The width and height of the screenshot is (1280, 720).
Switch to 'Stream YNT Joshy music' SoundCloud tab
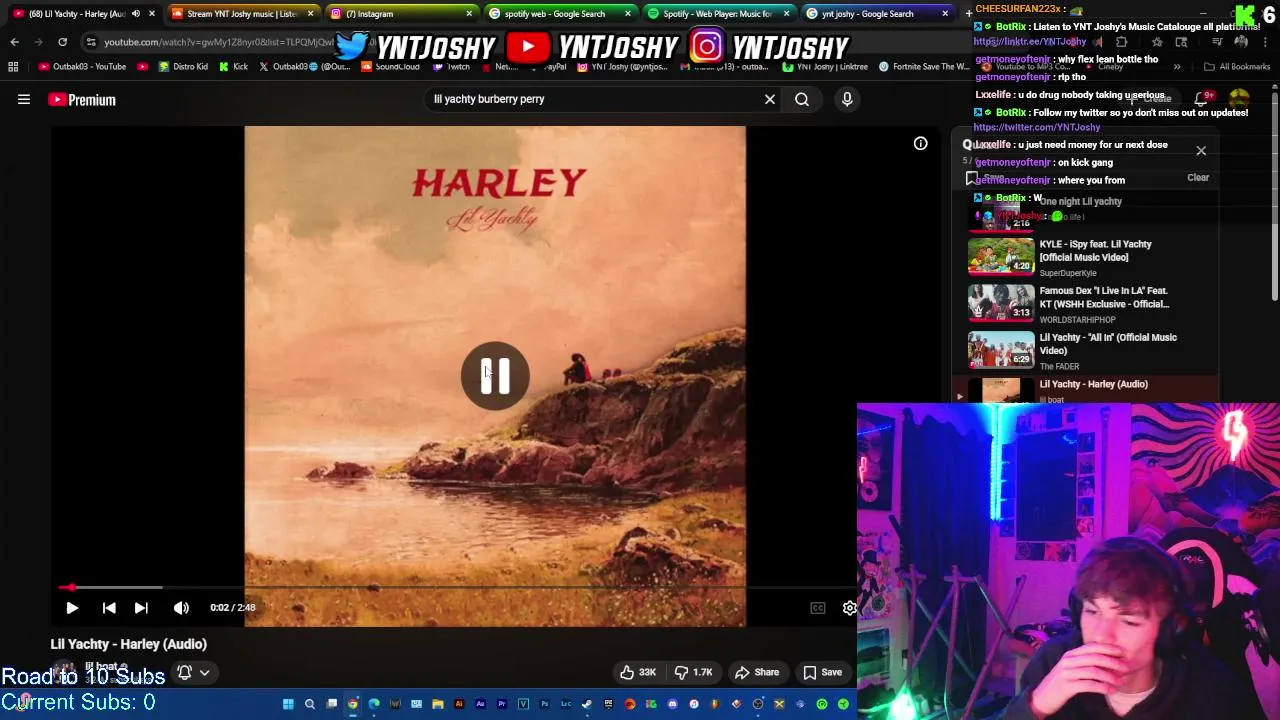pyautogui.click(x=241, y=14)
